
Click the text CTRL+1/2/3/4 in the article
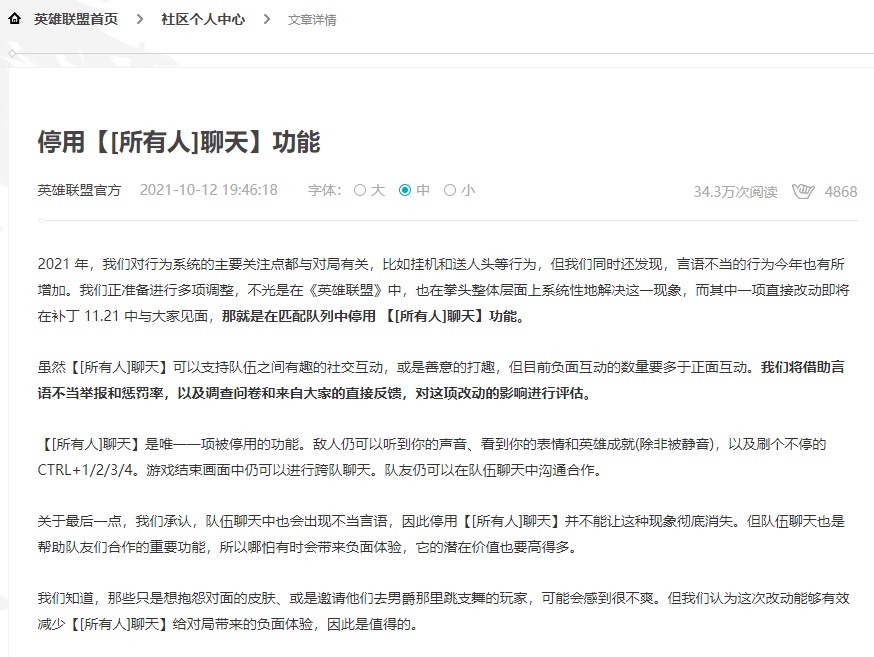[x=85, y=470]
